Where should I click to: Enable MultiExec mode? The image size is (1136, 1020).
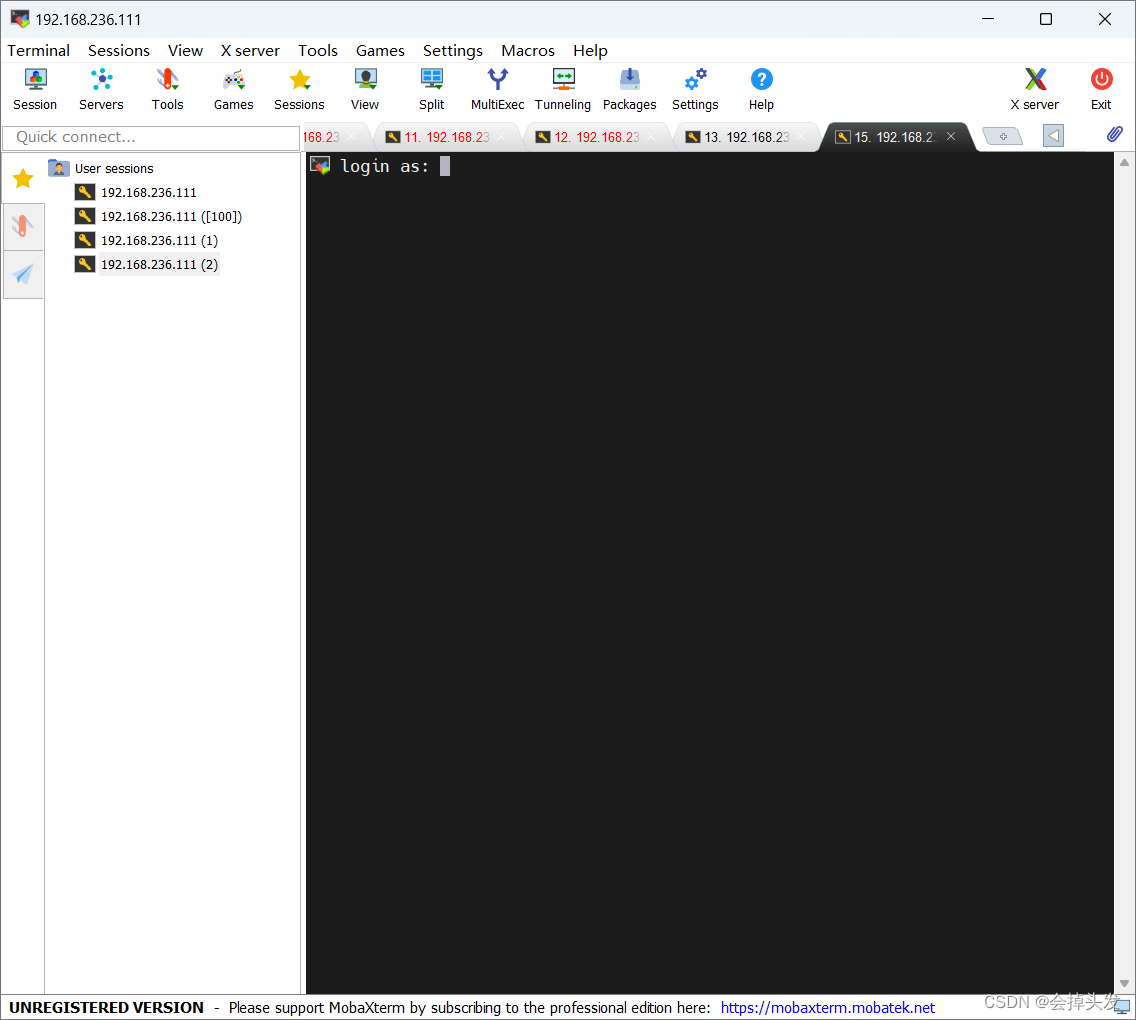[x=497, y=88]
